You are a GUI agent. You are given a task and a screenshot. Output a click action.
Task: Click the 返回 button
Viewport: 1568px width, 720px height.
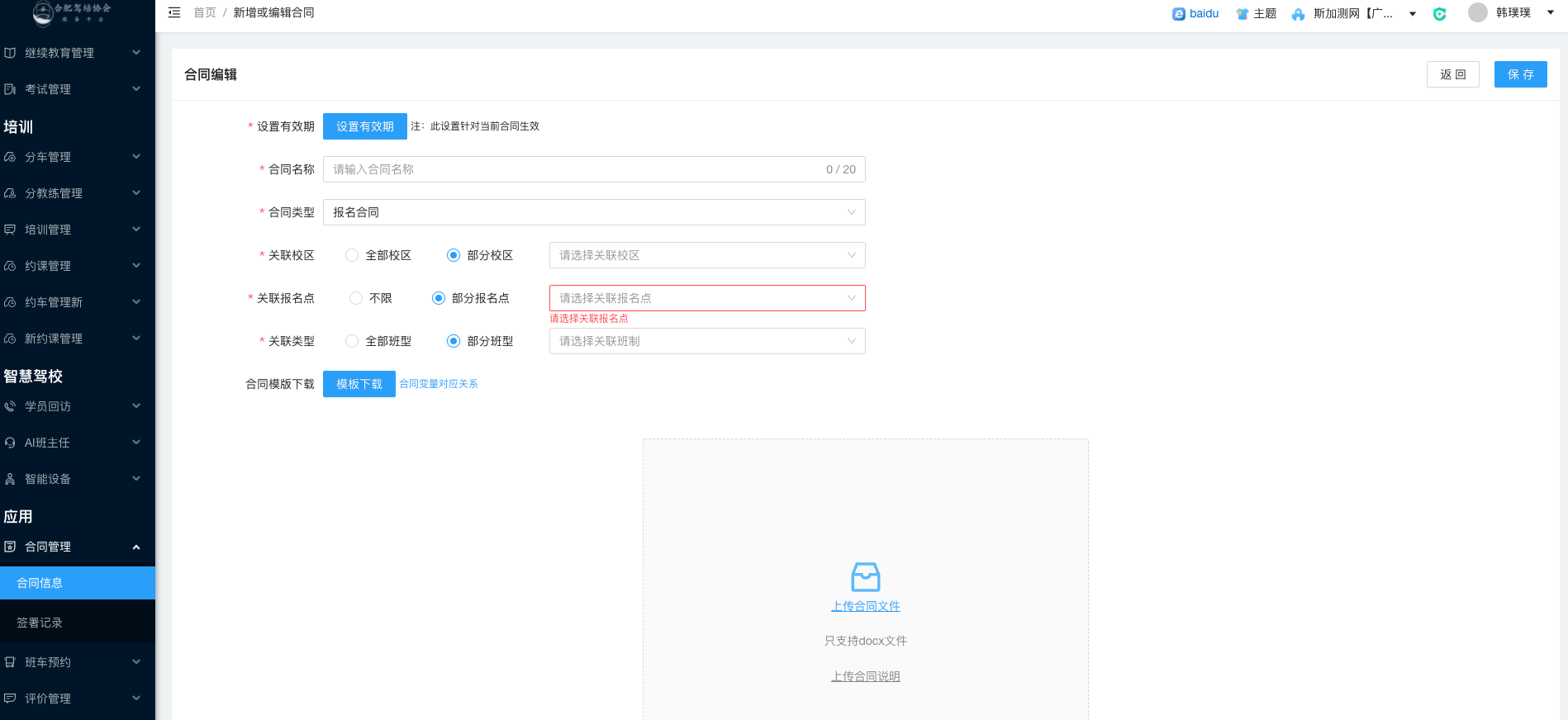click(x=1453, y=74)
